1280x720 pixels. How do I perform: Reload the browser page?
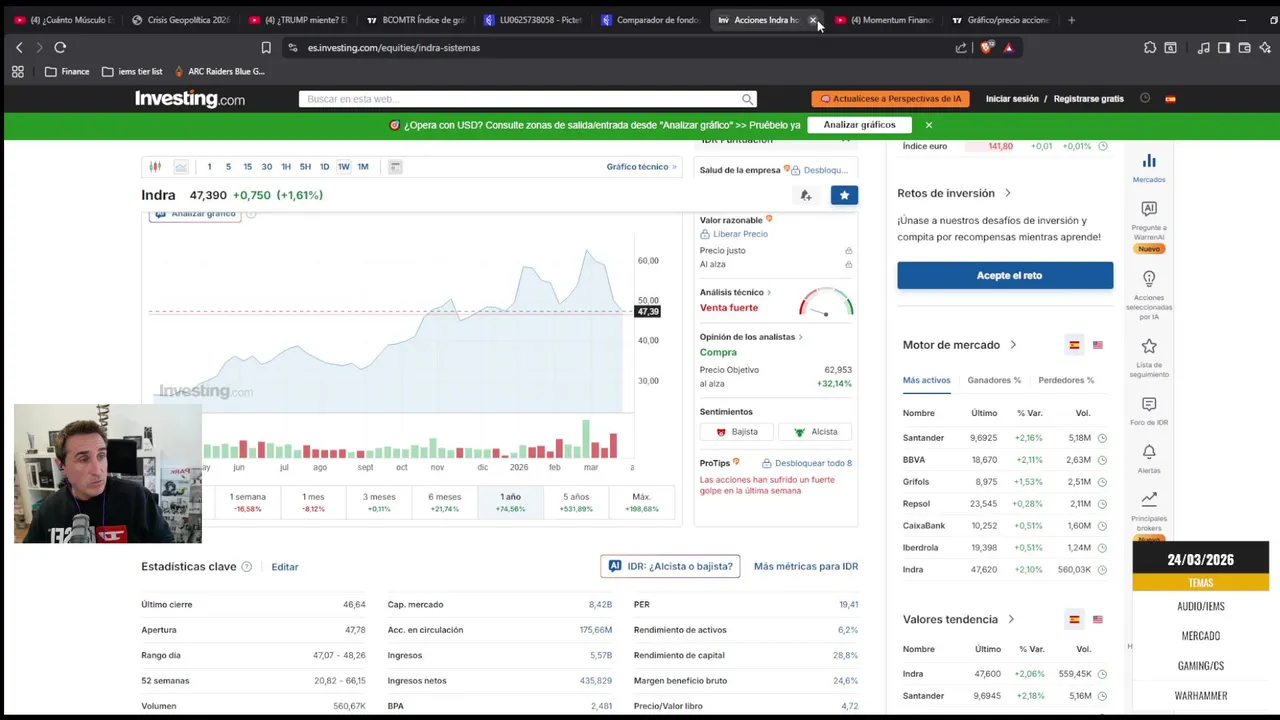pos(60,47)
